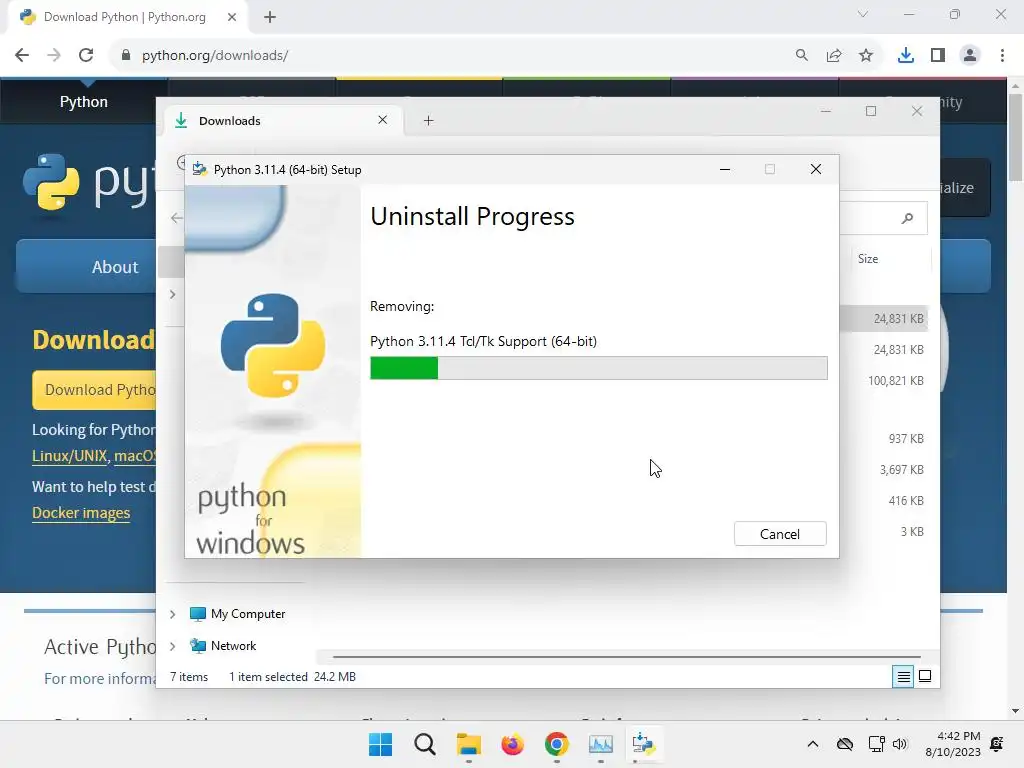Select the 3,697 KB file row
Viewport: 1024px width, 768px height.
click(901, 470)
